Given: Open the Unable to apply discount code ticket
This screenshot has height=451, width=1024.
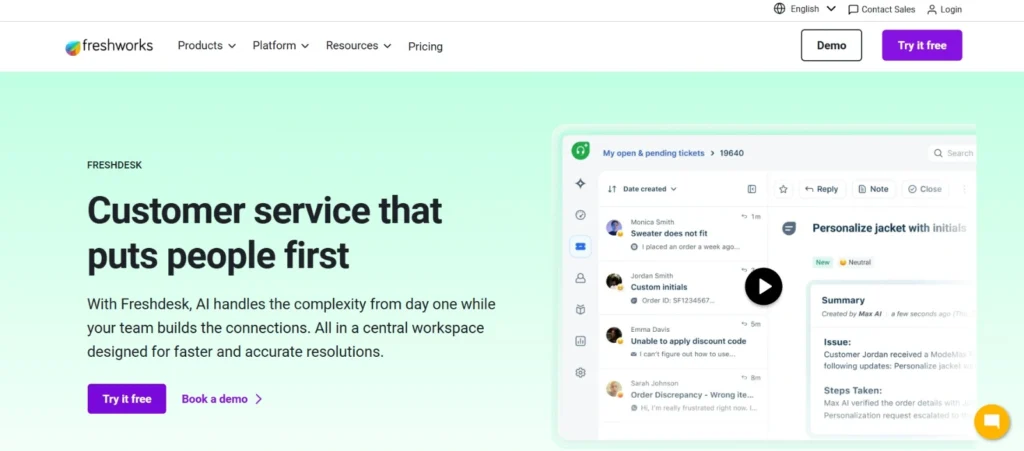Looking at the screenshot, I should [683, 341].
